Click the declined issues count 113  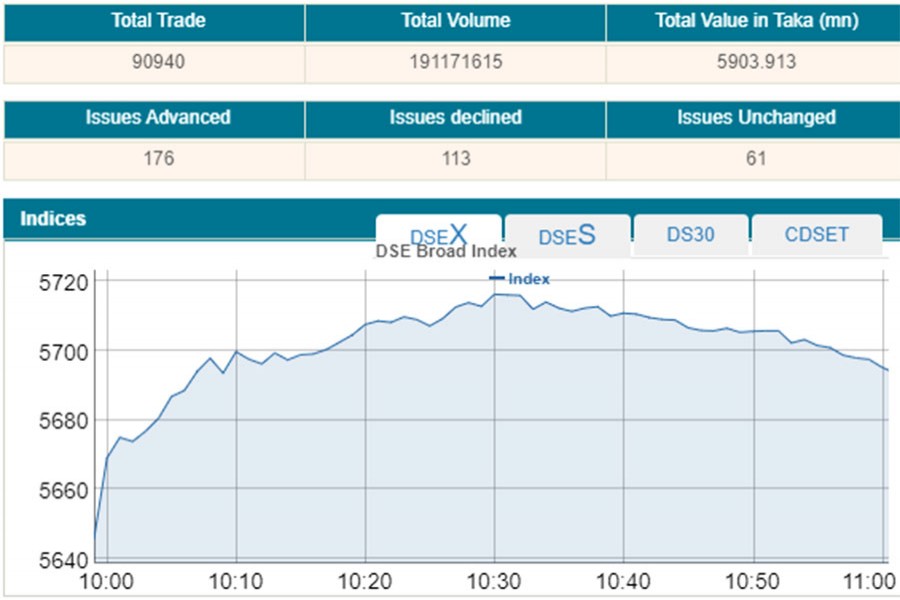[455, 158]
